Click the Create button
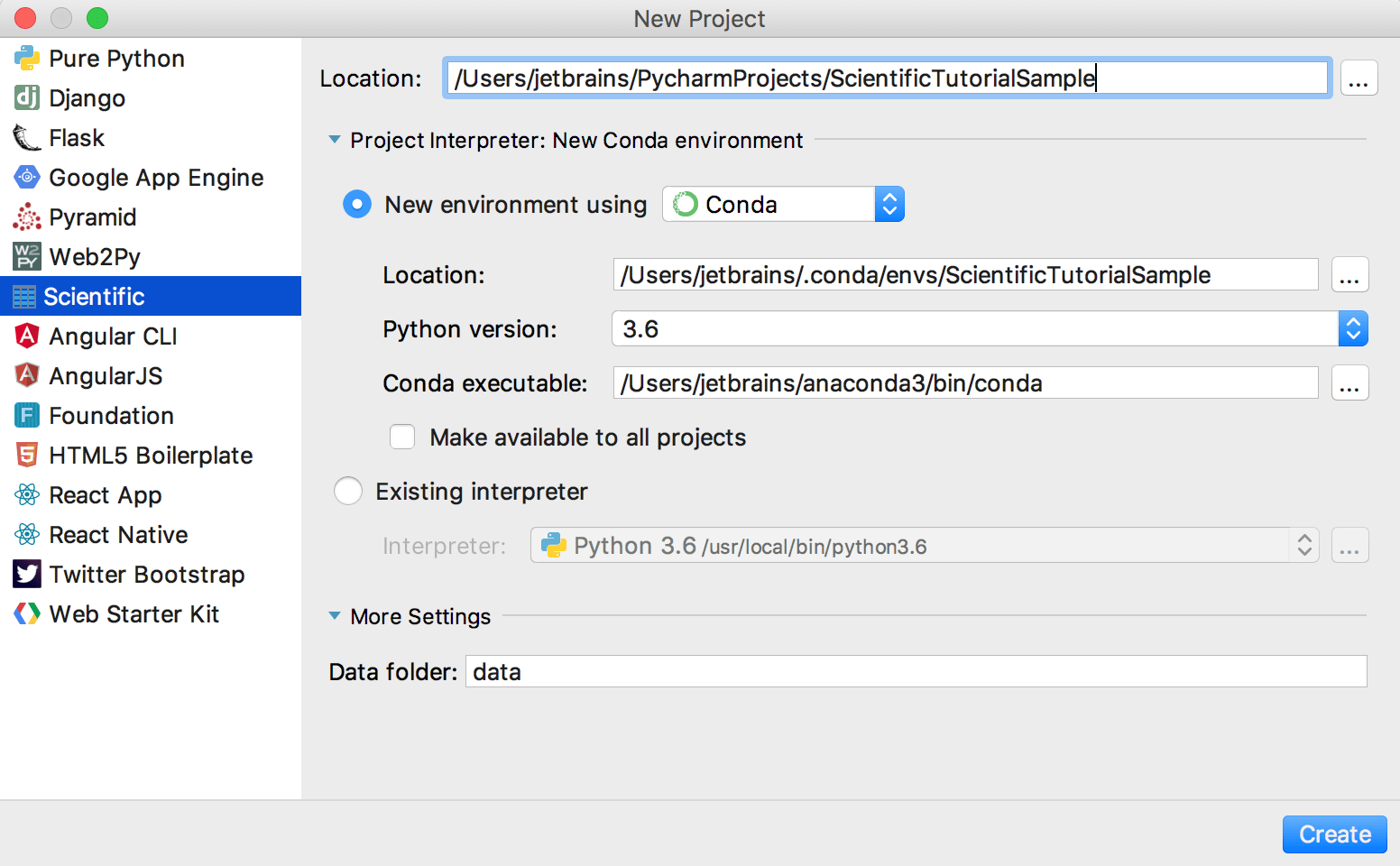Screen dimensions: 1400x866 click(1334, 834)
